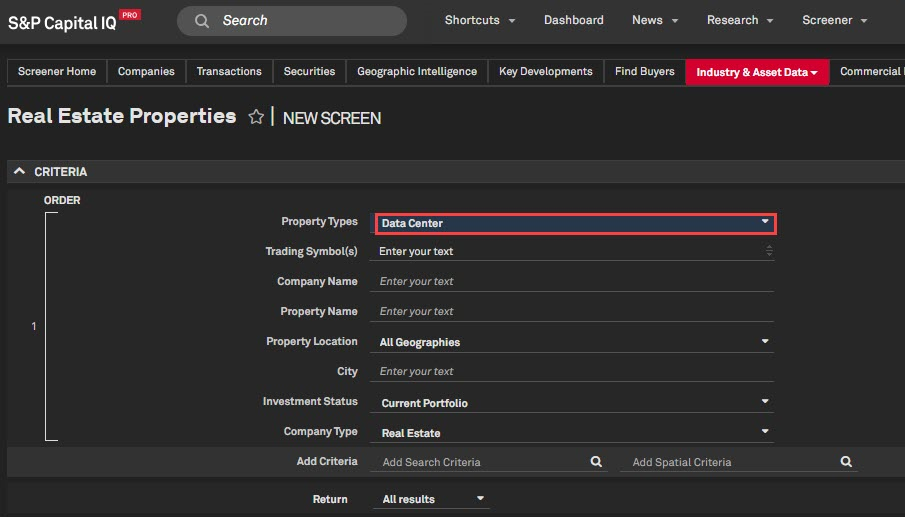Collapse the Criteria section chevron
This screenshot has height=517, width=905.
point(19,172)
